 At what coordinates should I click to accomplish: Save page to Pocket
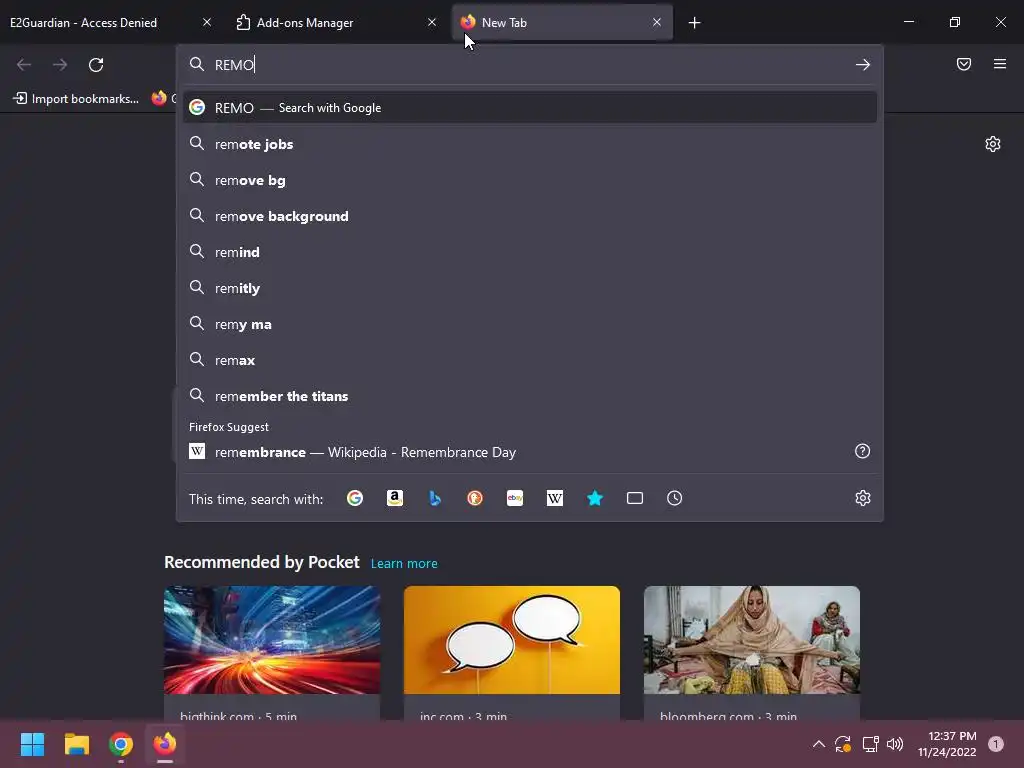[964, 64]
